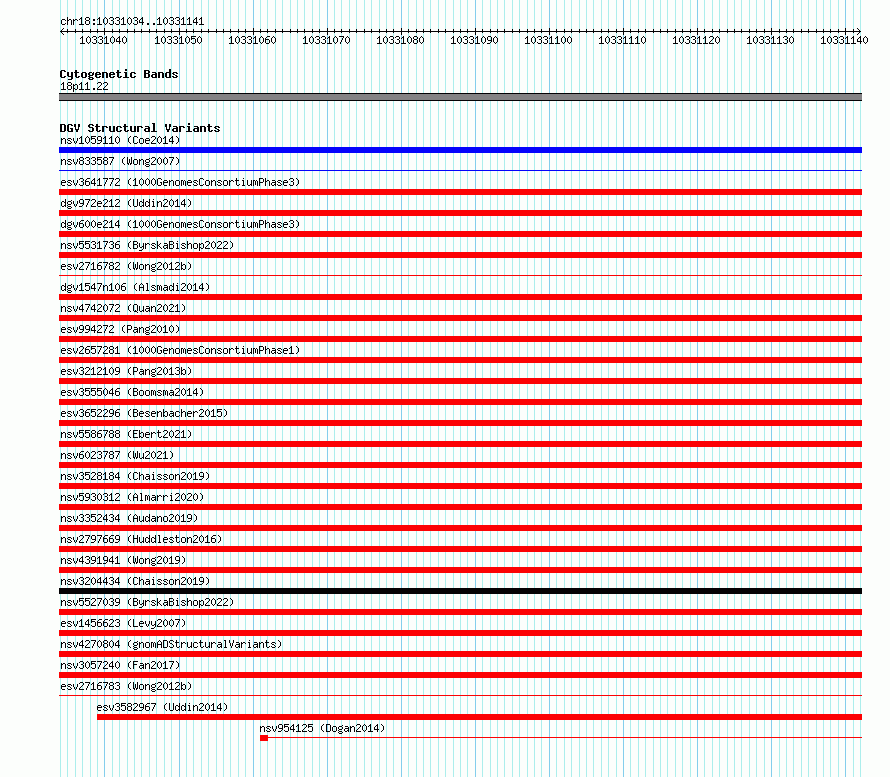Click ruler position 10331100
The width and height of the screenshot is (890, 777).
click(548, 40)
